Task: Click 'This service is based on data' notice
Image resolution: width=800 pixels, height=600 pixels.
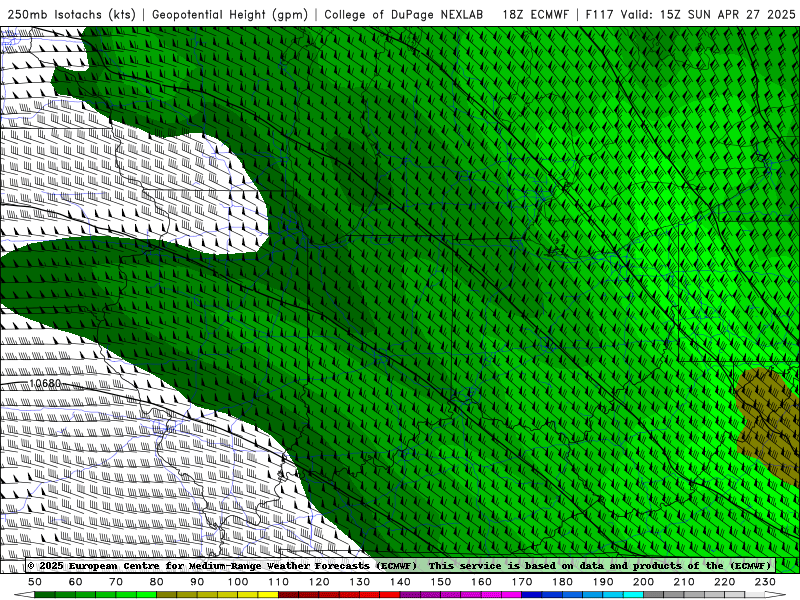Action: tap(518, 565)
